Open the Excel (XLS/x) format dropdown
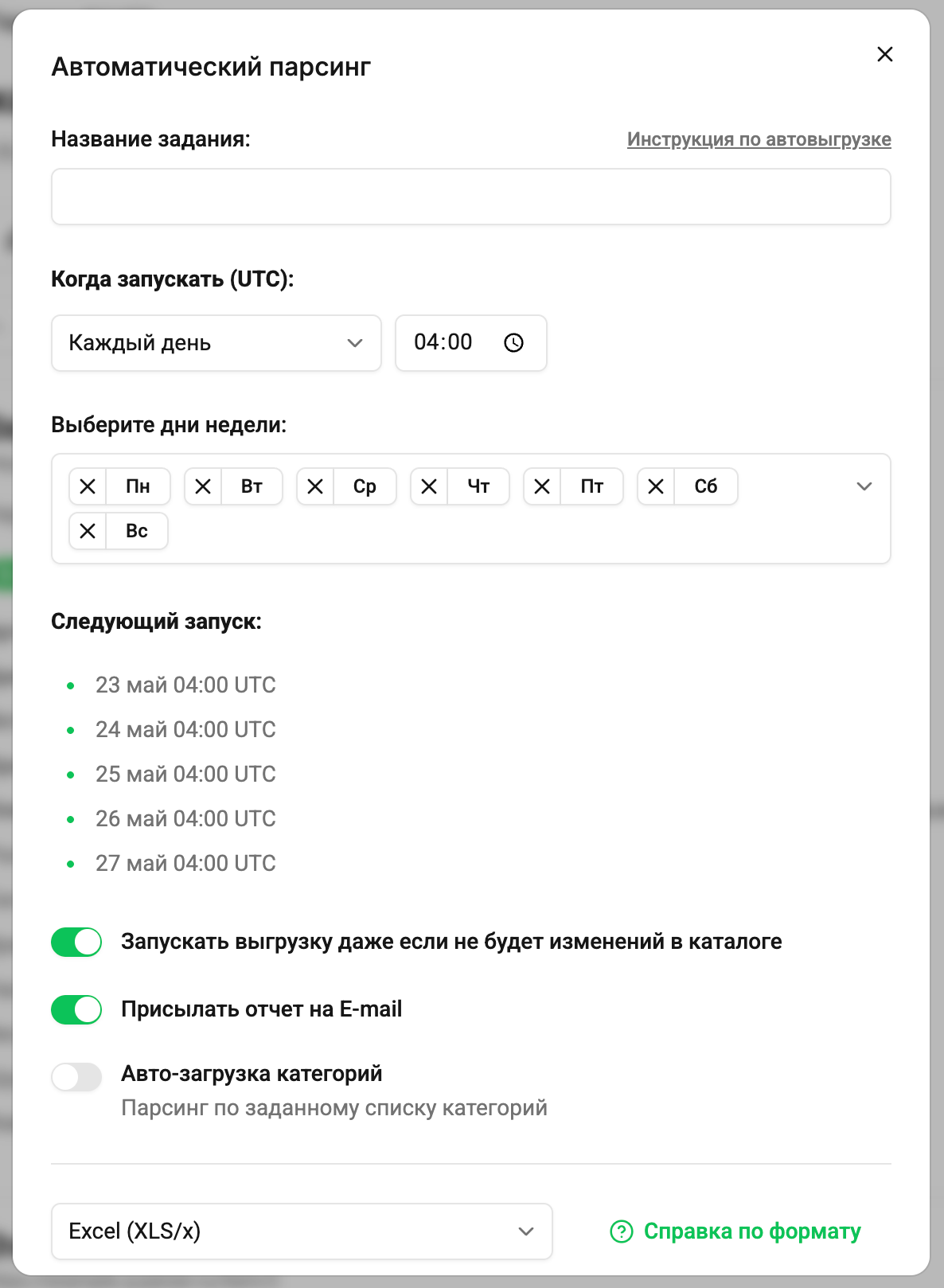Screen dimensions: 944x1288 (302, 1231)
